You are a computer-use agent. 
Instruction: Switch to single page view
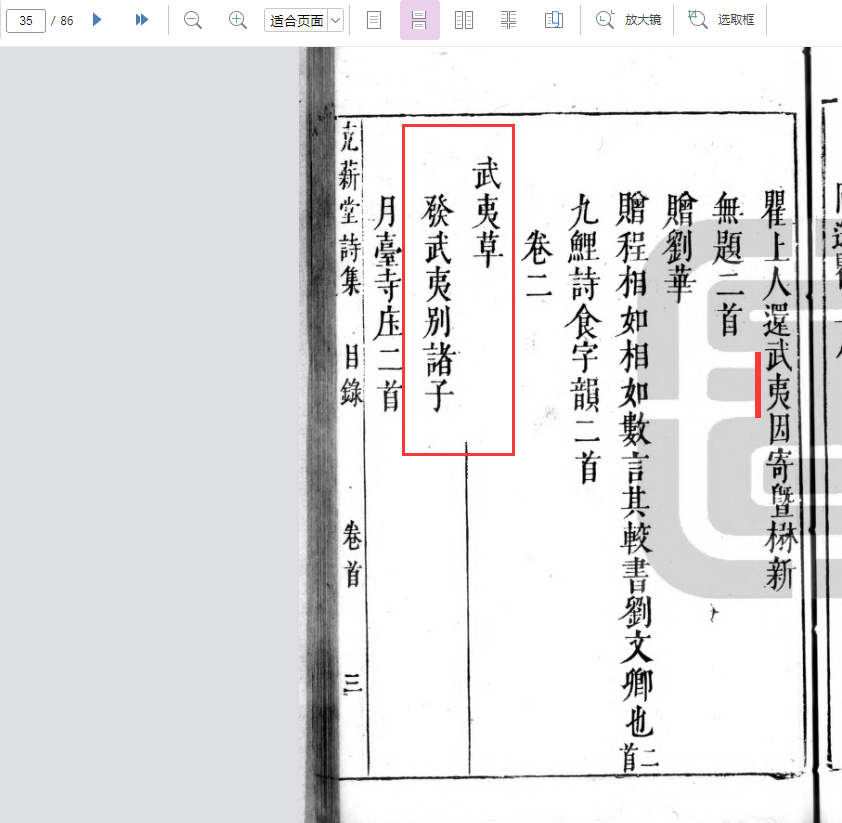pos(374,20)
